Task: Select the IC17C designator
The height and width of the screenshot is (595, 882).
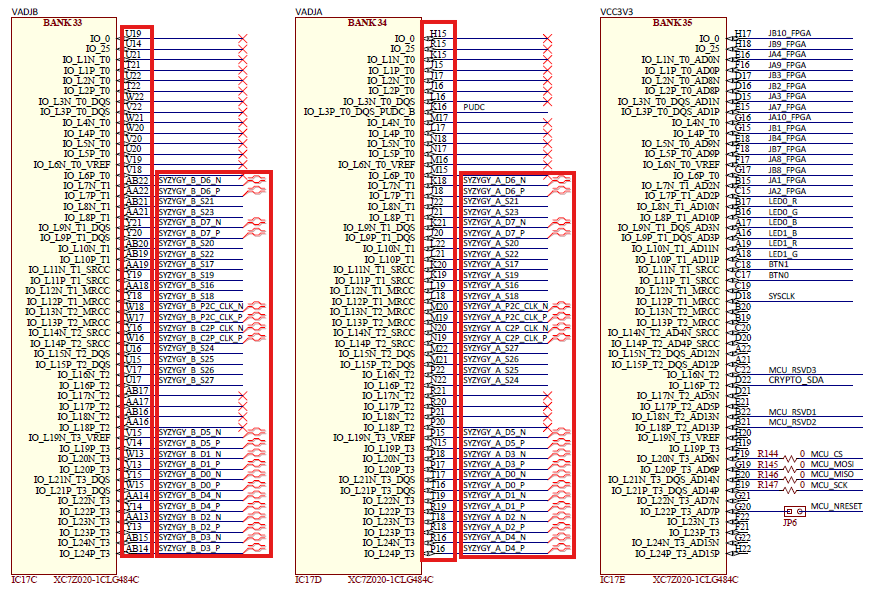Action: coord(24,580)
